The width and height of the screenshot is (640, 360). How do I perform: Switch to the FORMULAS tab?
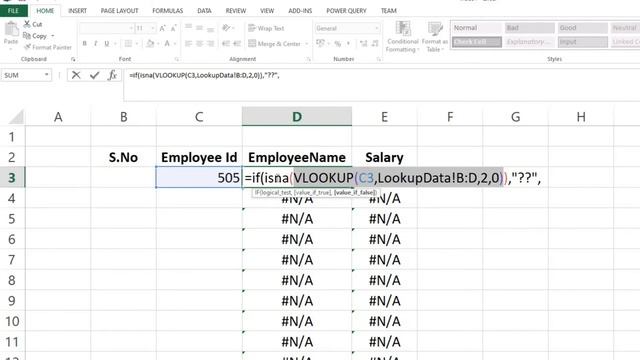pyautogui.click(x=167, y=11)
